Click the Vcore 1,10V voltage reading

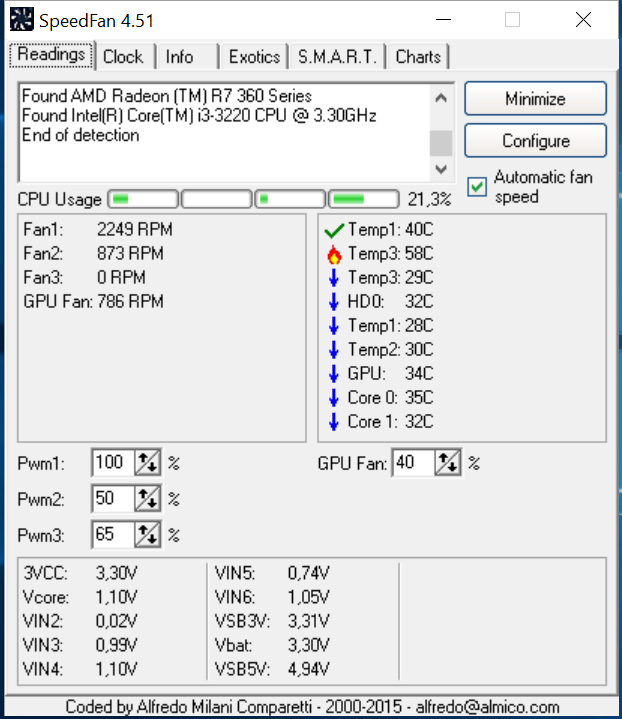[x=80, y=597]
